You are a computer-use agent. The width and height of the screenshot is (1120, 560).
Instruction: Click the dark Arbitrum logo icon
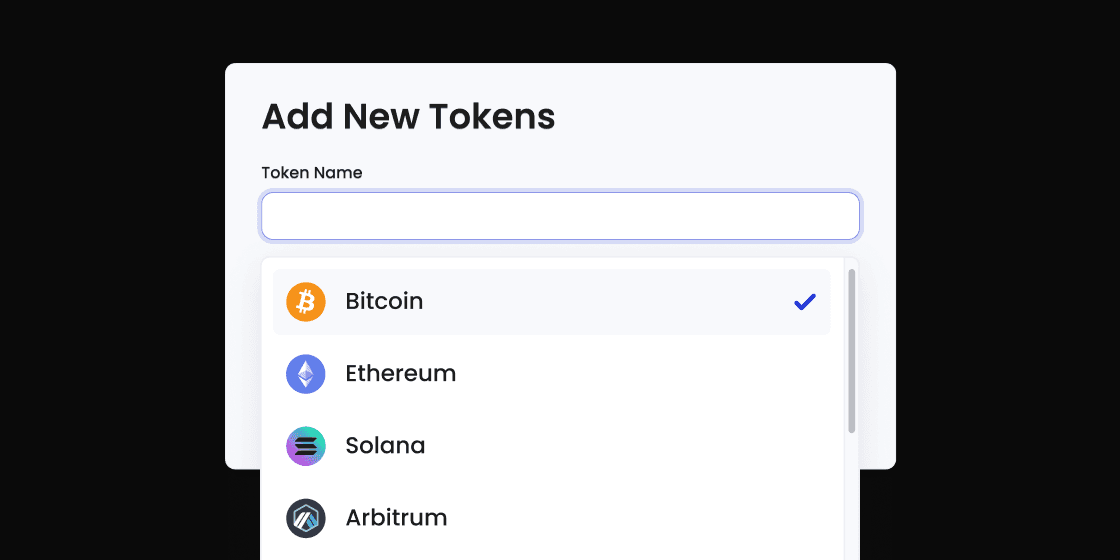[306, 518]
